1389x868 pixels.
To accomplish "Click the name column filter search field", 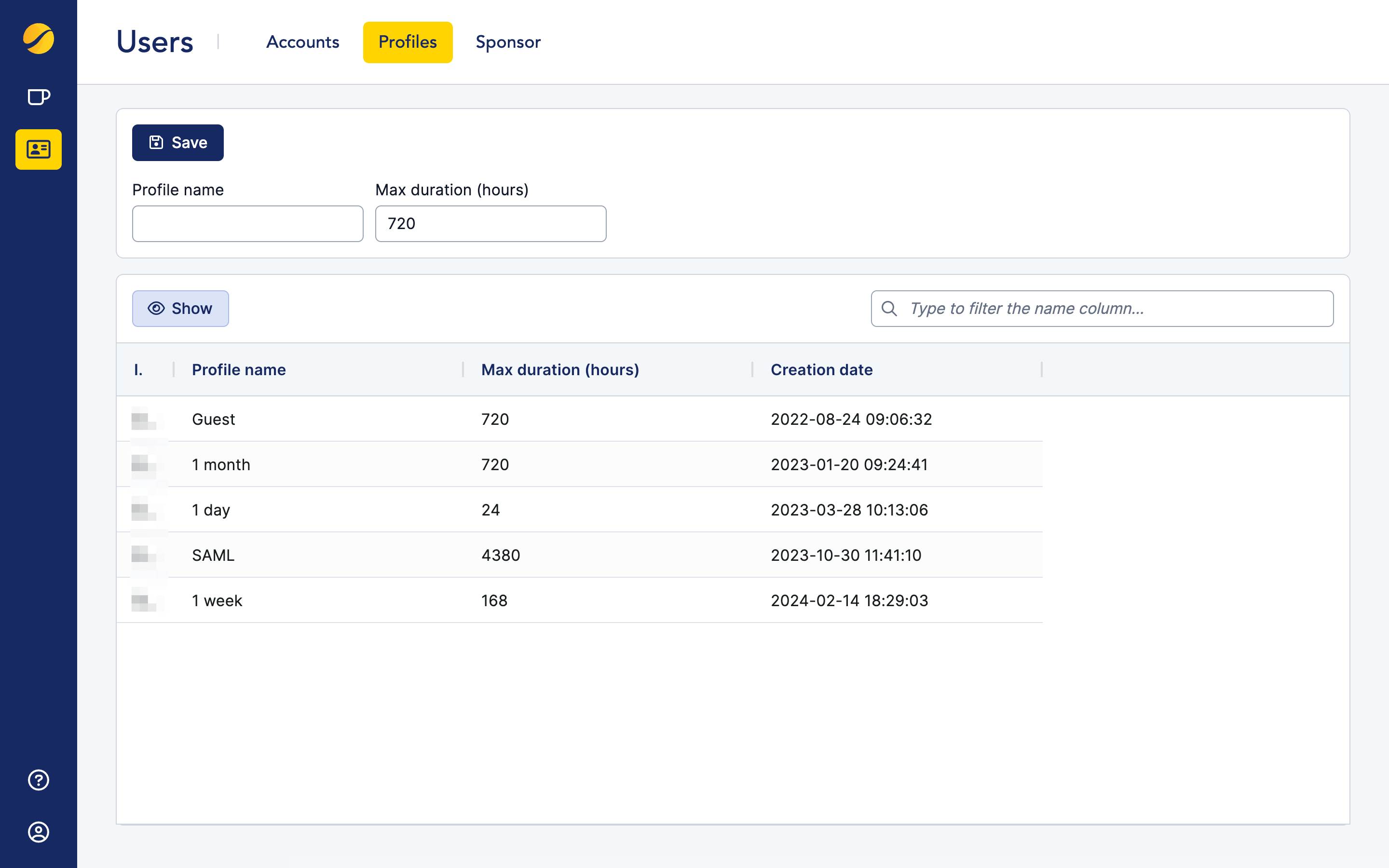I will (x=1102, y=309).
